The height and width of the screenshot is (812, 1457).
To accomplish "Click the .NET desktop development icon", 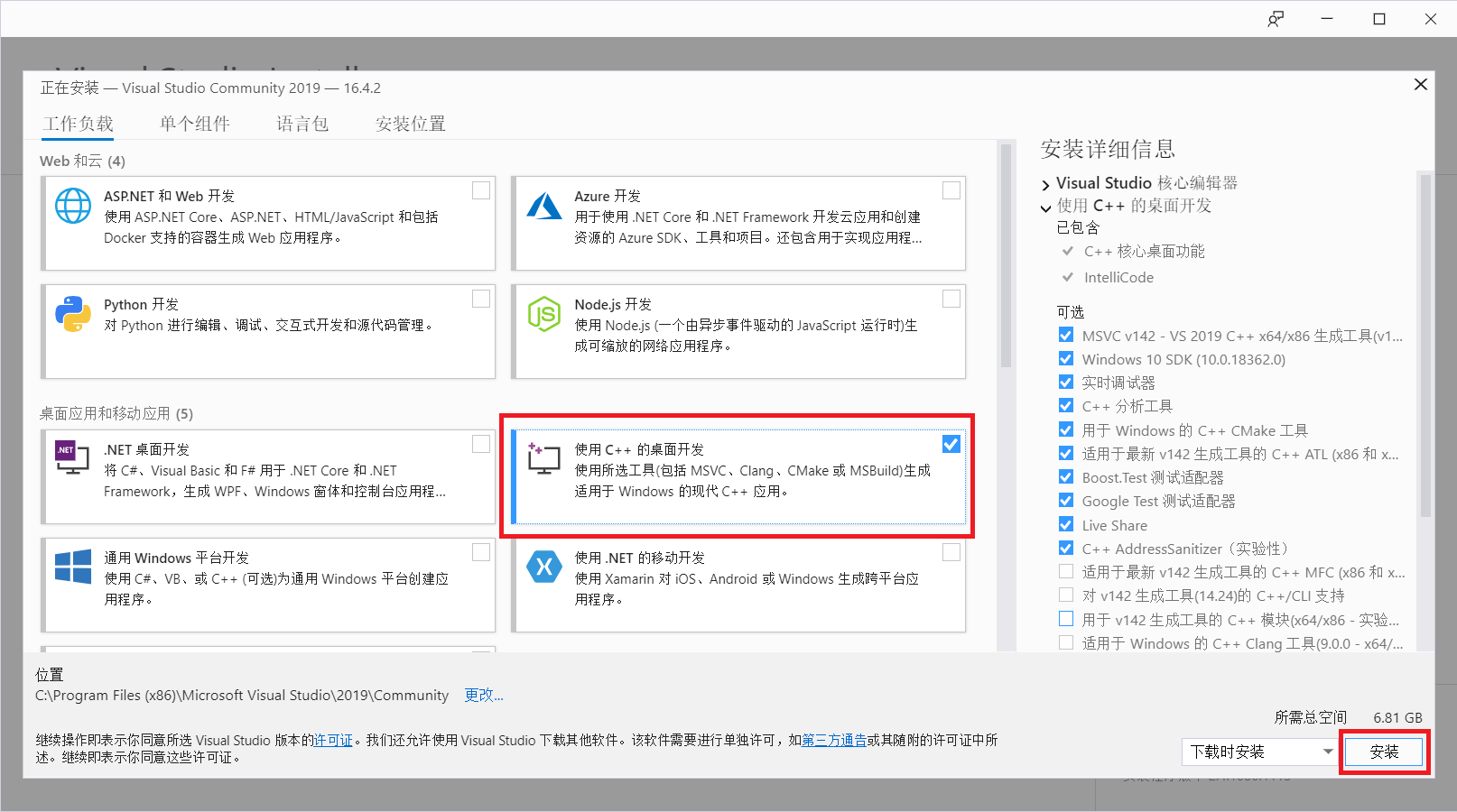I will tap(73, 458).
